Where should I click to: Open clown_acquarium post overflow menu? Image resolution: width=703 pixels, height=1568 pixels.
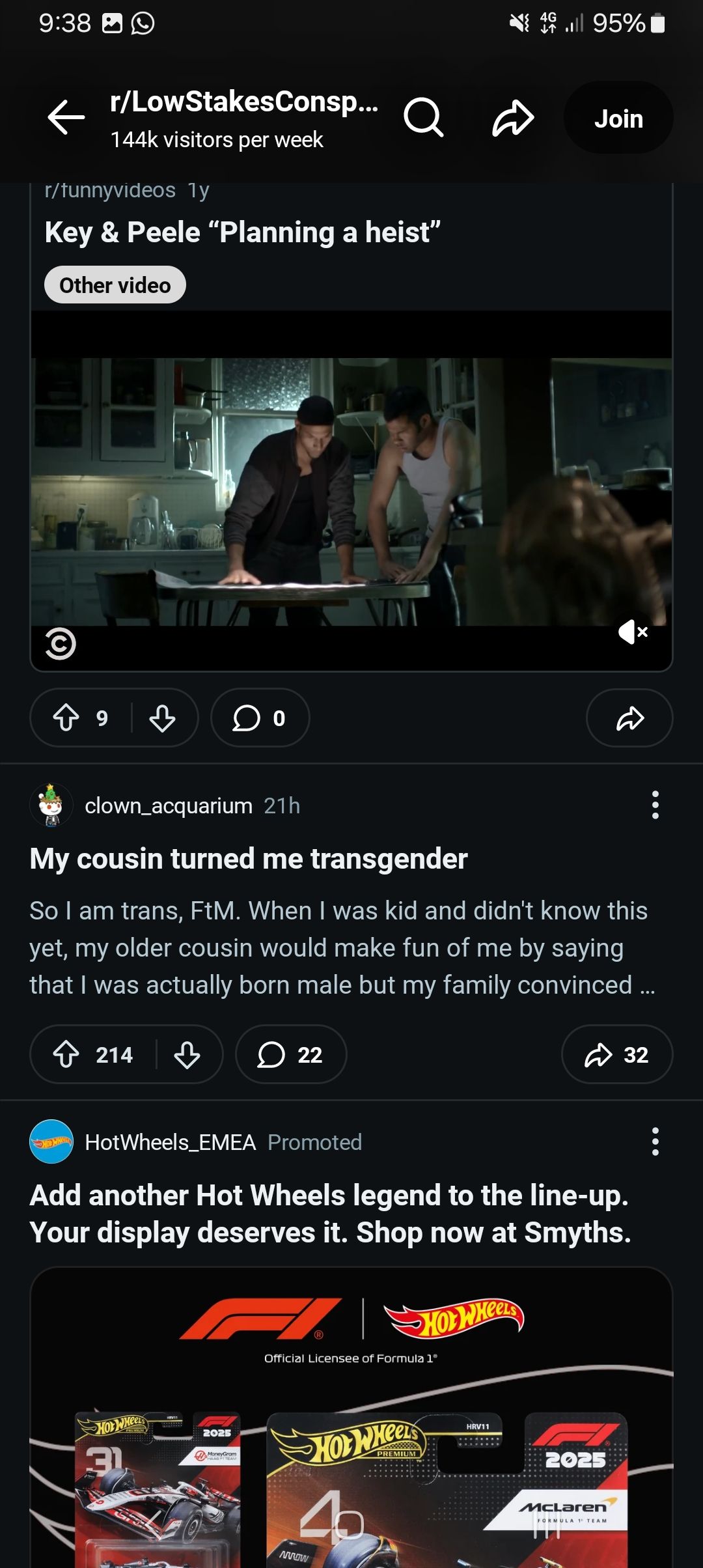click(x=655, y=805)
